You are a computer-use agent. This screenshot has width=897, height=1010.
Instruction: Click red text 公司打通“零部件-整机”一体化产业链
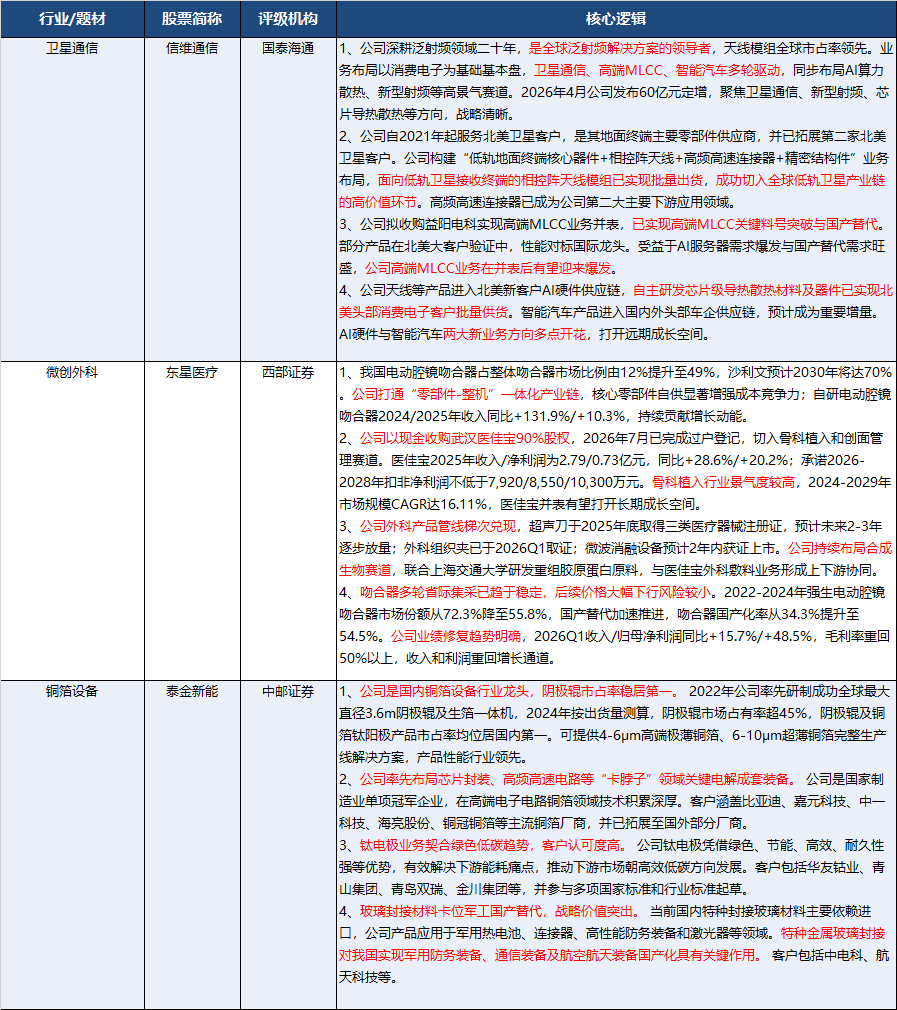click(466, 394)
